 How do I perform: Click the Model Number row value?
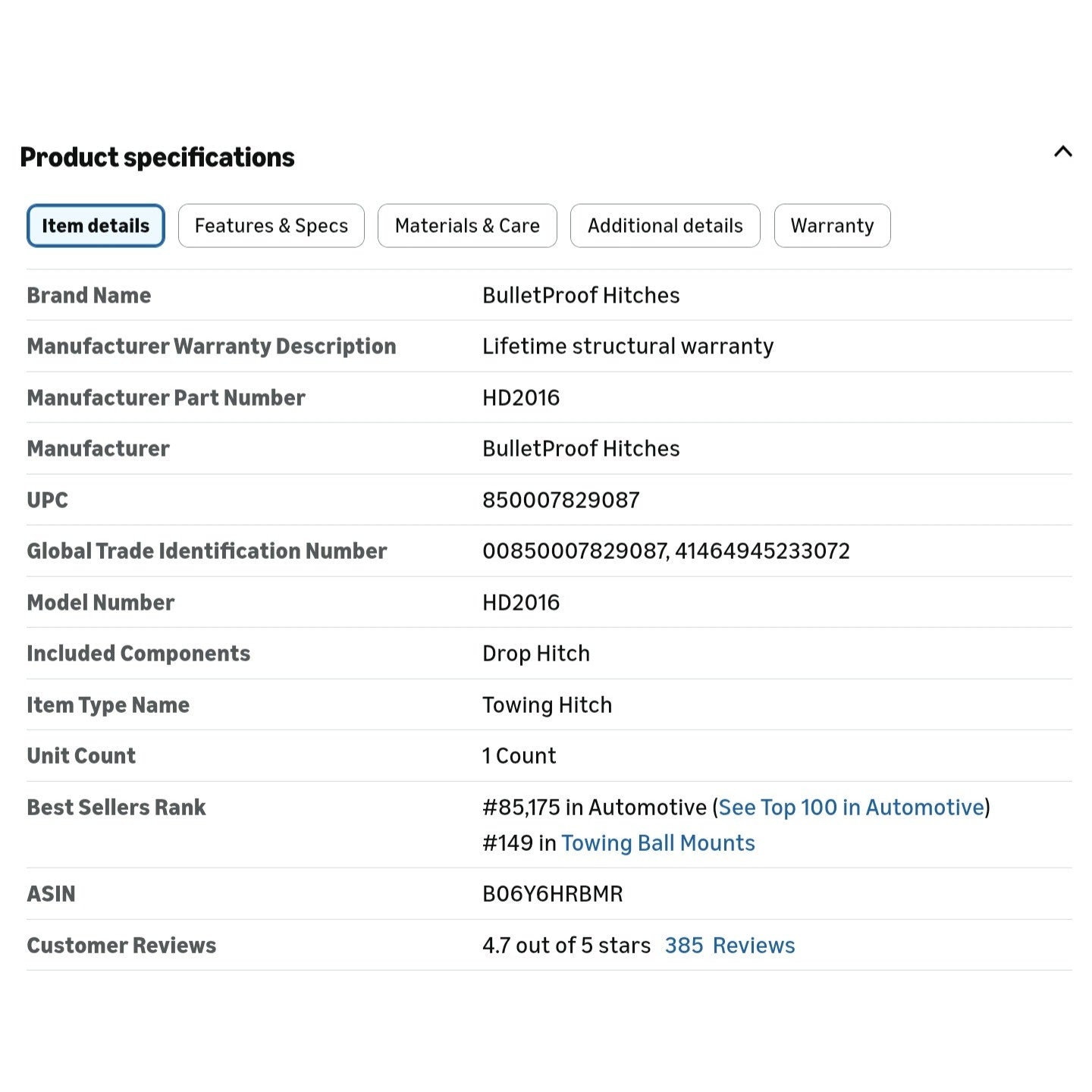point(521,602)
